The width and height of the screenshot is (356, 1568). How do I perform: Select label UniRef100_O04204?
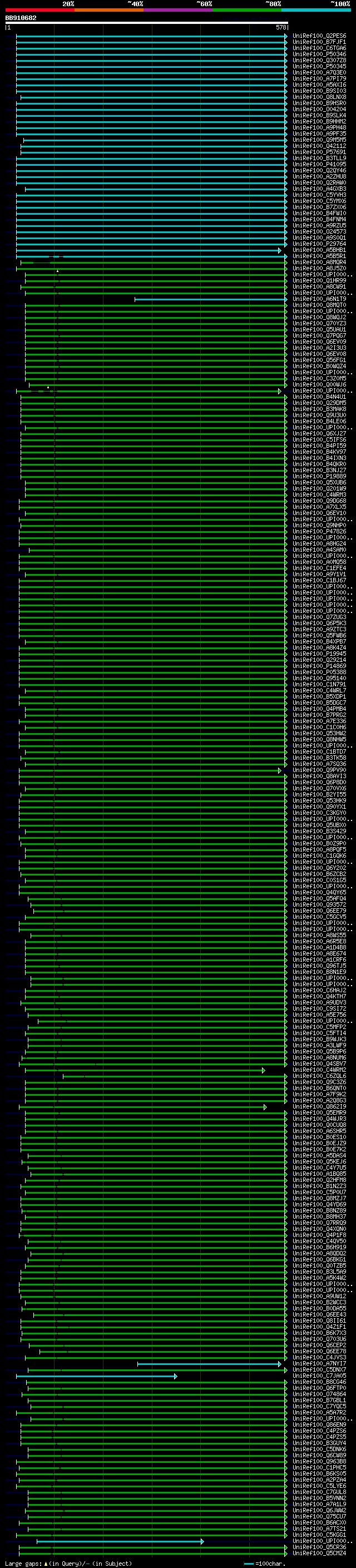pos(319,109)
